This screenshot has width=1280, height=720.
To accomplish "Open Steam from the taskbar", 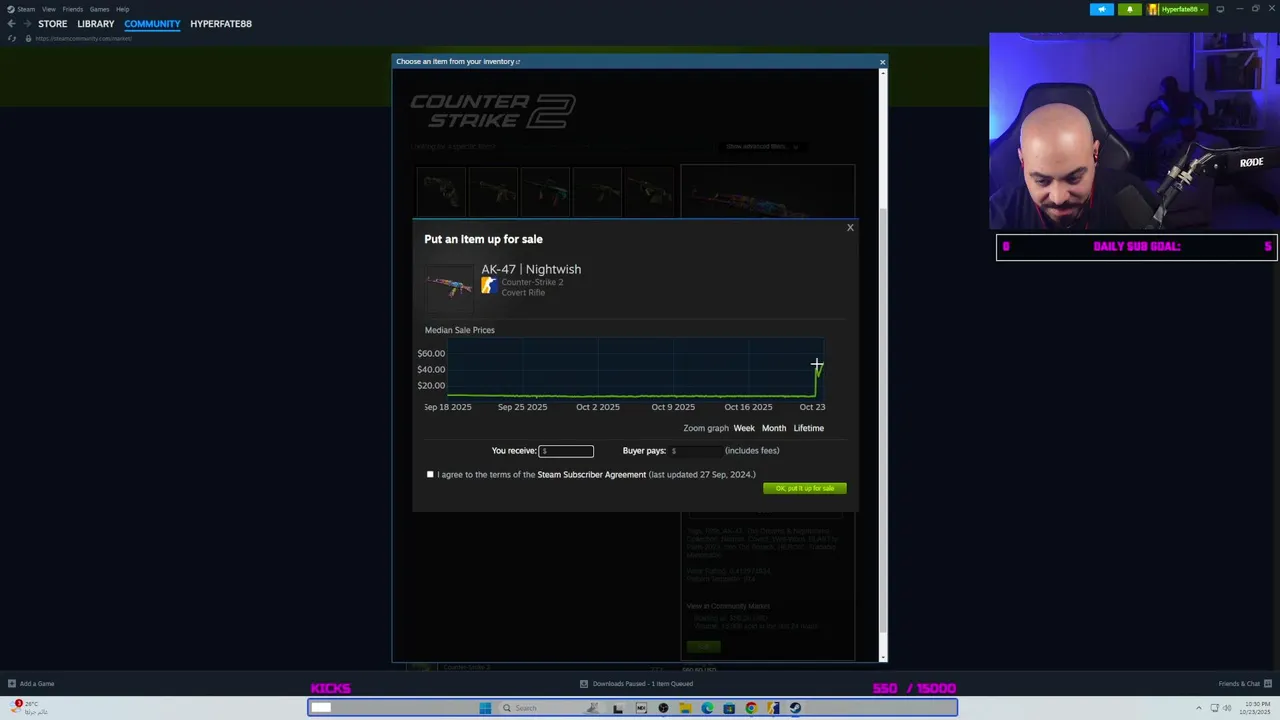I will click(795, 708).
